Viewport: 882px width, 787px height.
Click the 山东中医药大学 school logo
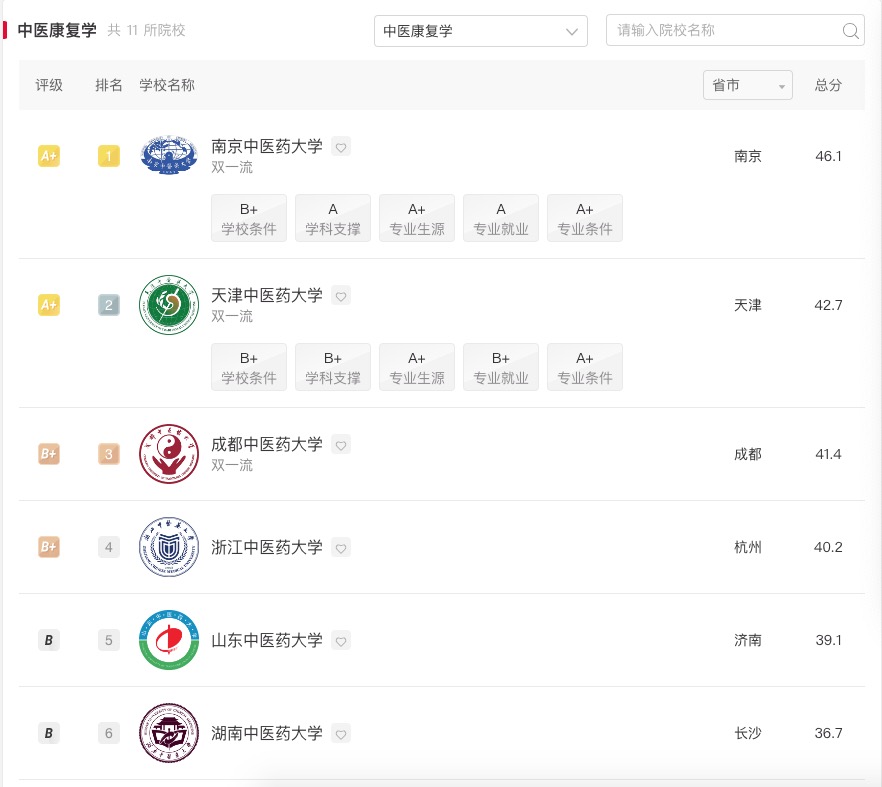click(x=168, y=640)
